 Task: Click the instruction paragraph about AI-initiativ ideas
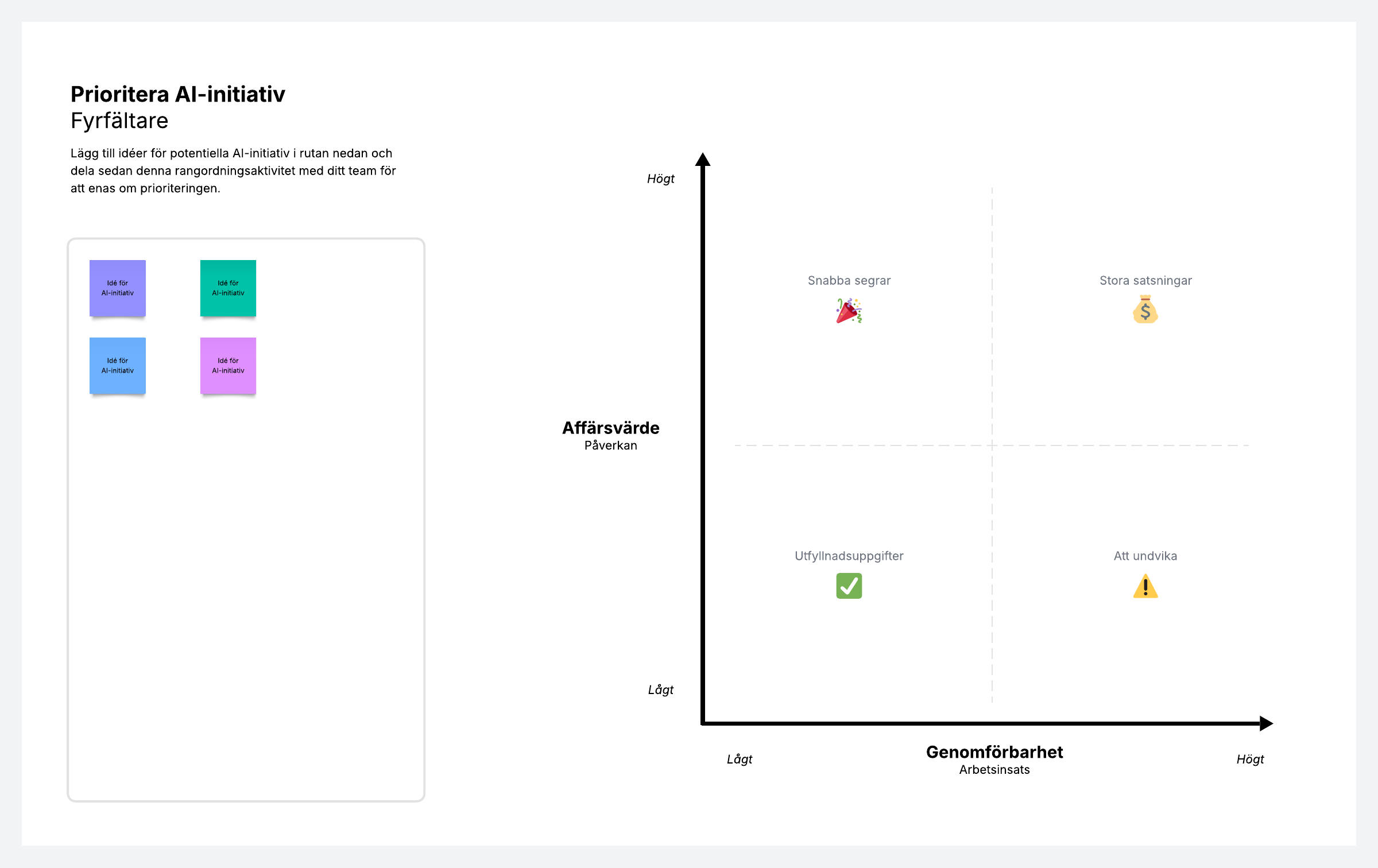[233, 170]
